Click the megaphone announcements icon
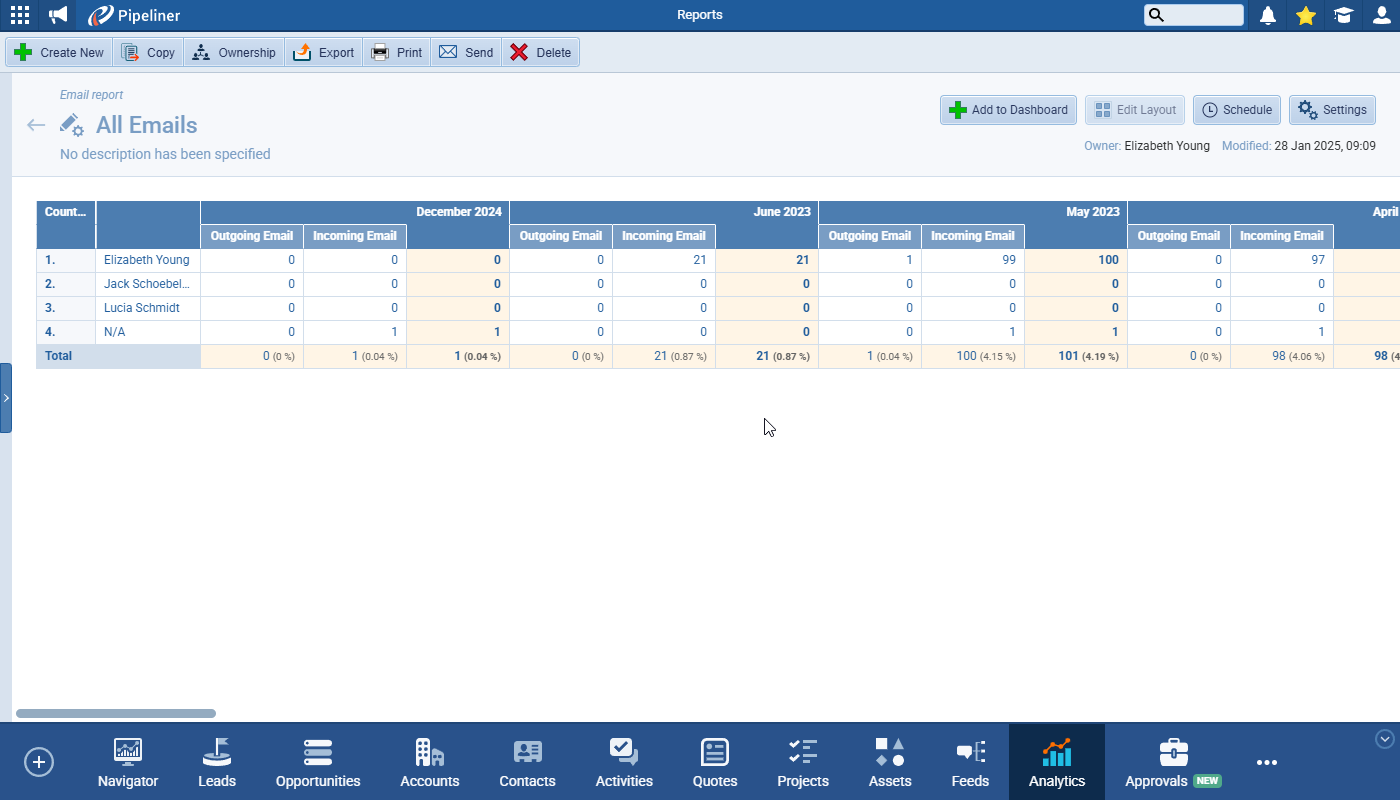Screen dimensions: 1400x800 59,15
